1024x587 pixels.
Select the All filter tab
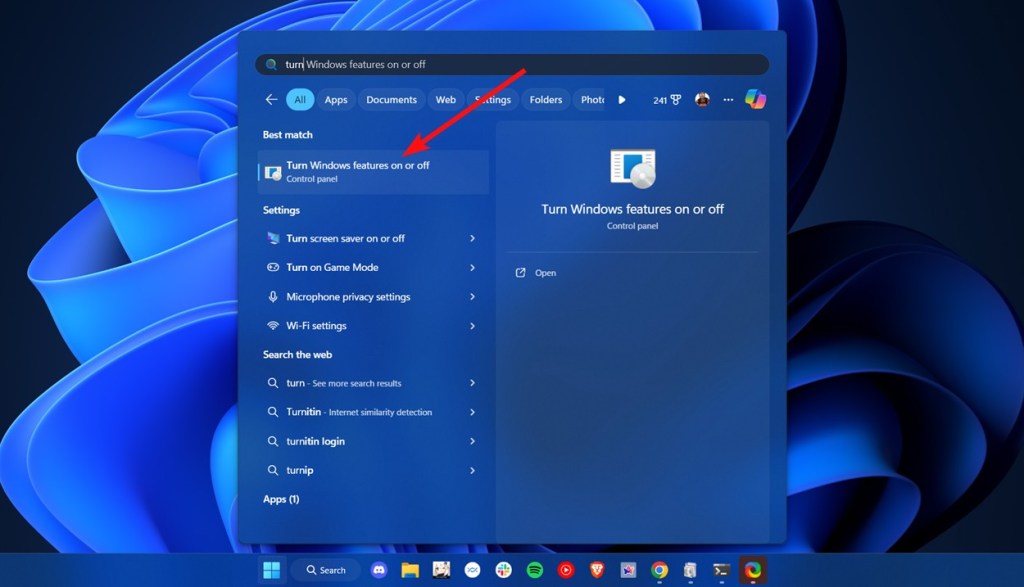pyautogui.click(x=300, y=99)
